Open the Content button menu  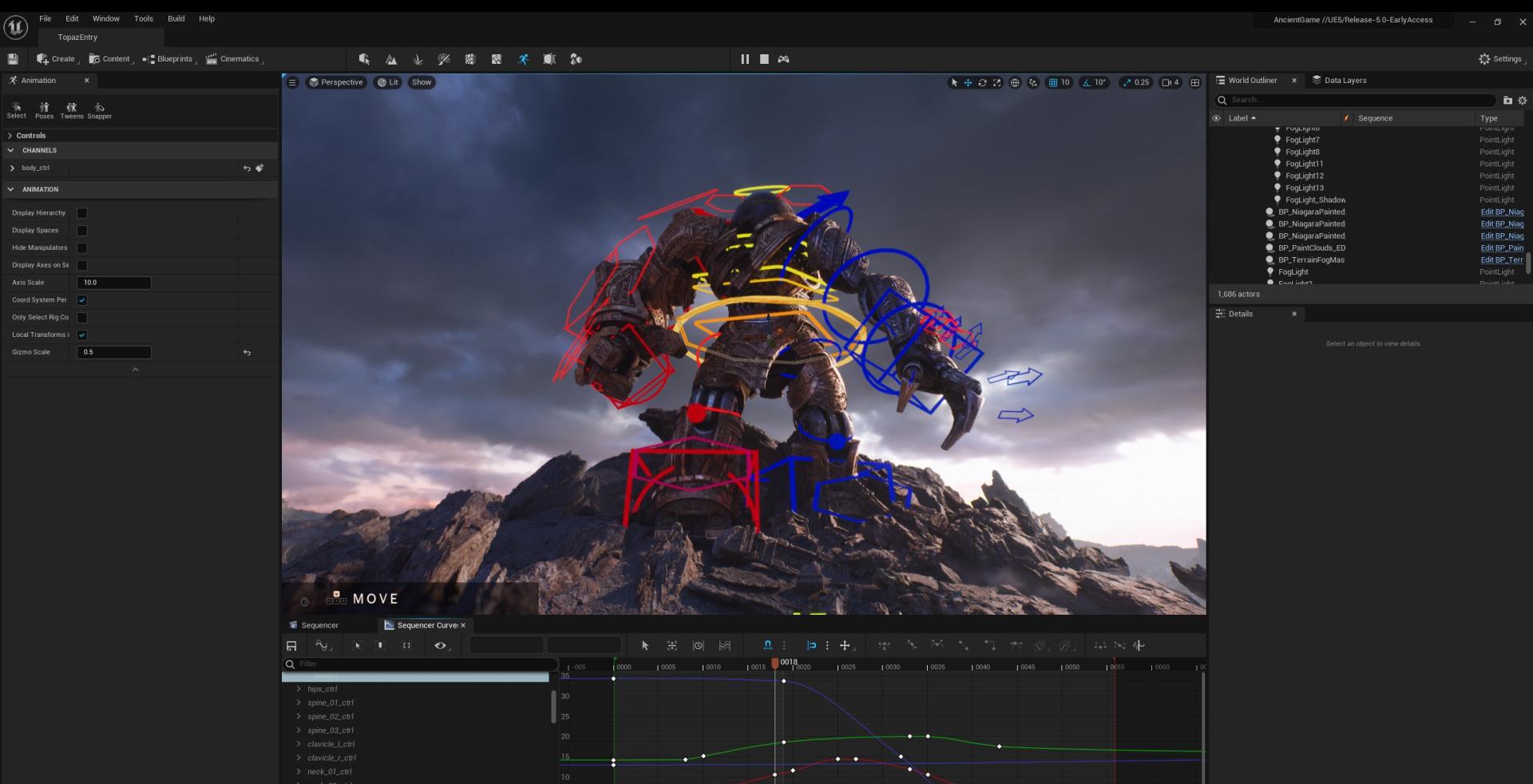pos(110,59)
